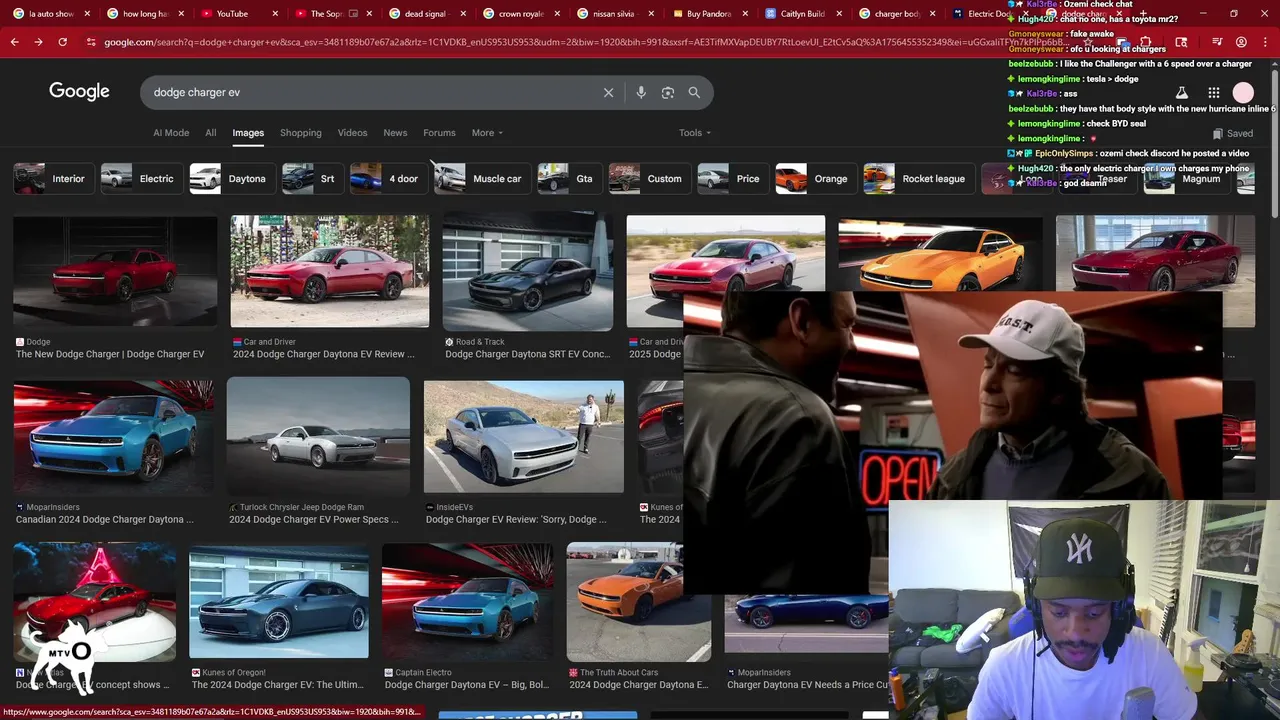Open the Google apps grid icon
This screenshot has width=1280, height=720.
pos(1214,92)
